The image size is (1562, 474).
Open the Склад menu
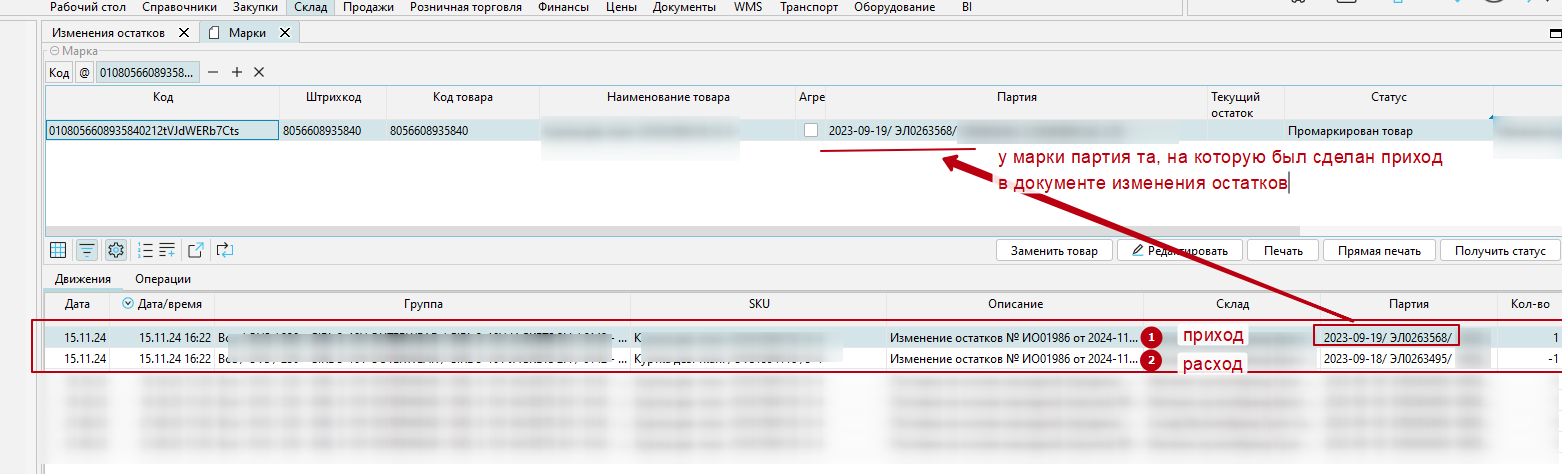[x=310, y=7]
